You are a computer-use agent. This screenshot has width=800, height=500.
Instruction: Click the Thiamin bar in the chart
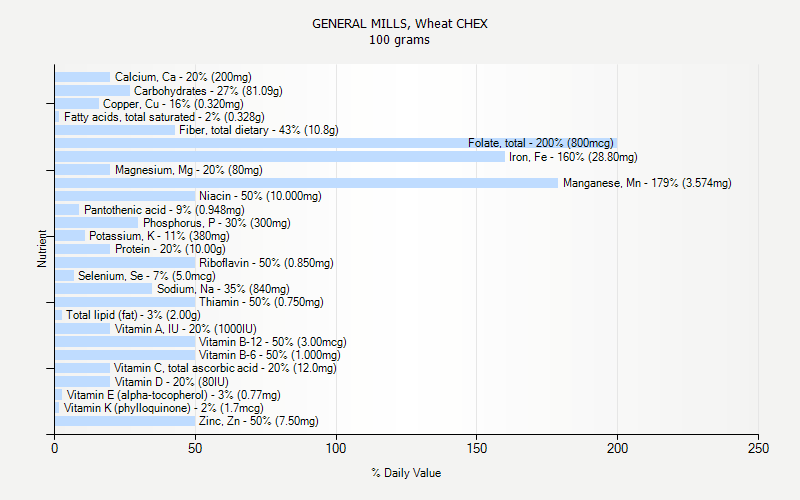(x=125, y=302)
